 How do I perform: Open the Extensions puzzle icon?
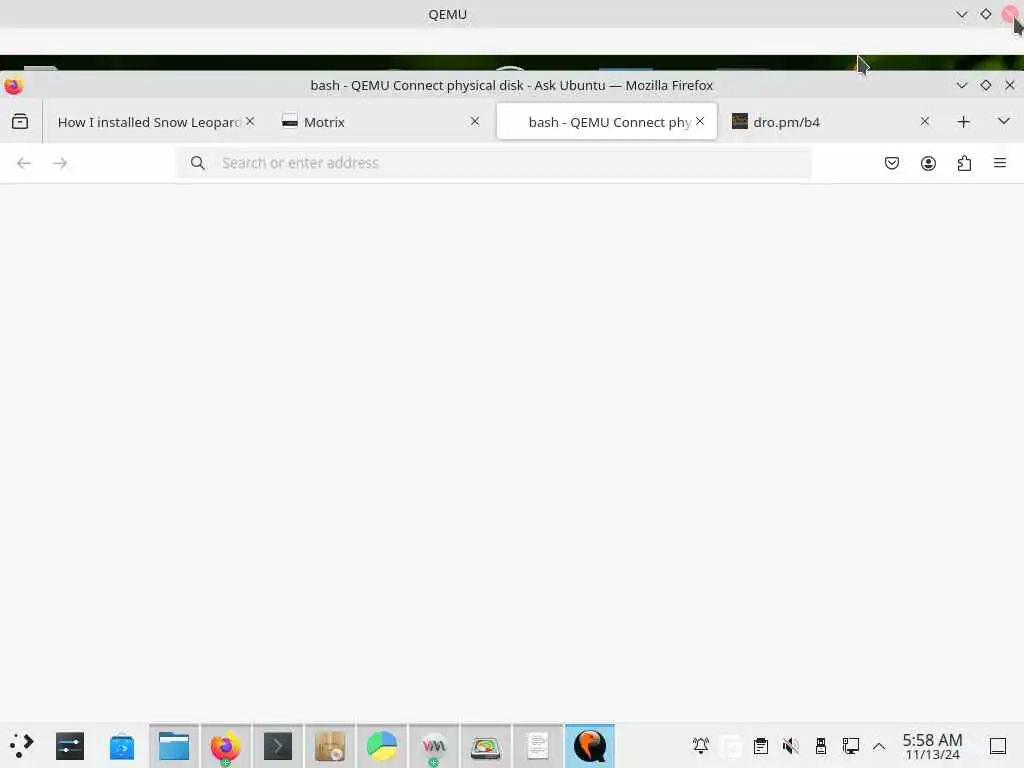(964, 163)
